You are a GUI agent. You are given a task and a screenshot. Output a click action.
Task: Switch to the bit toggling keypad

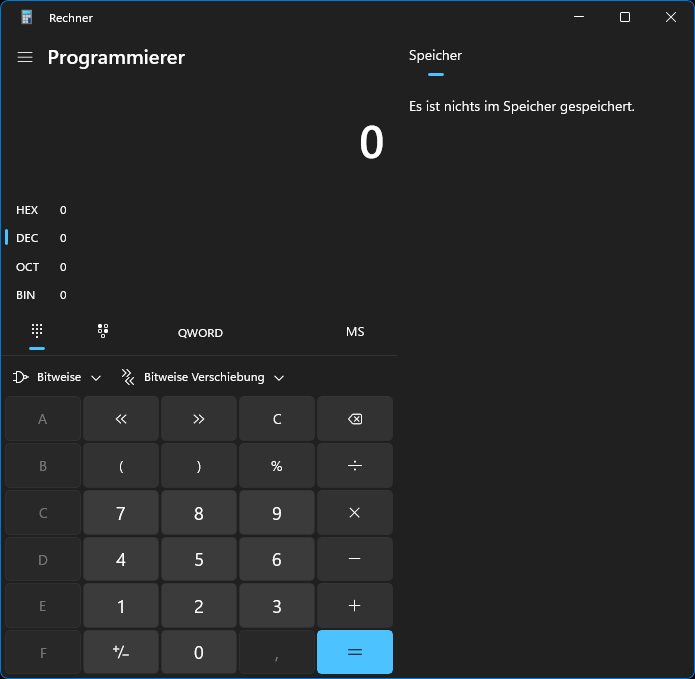tap(103, 332)
